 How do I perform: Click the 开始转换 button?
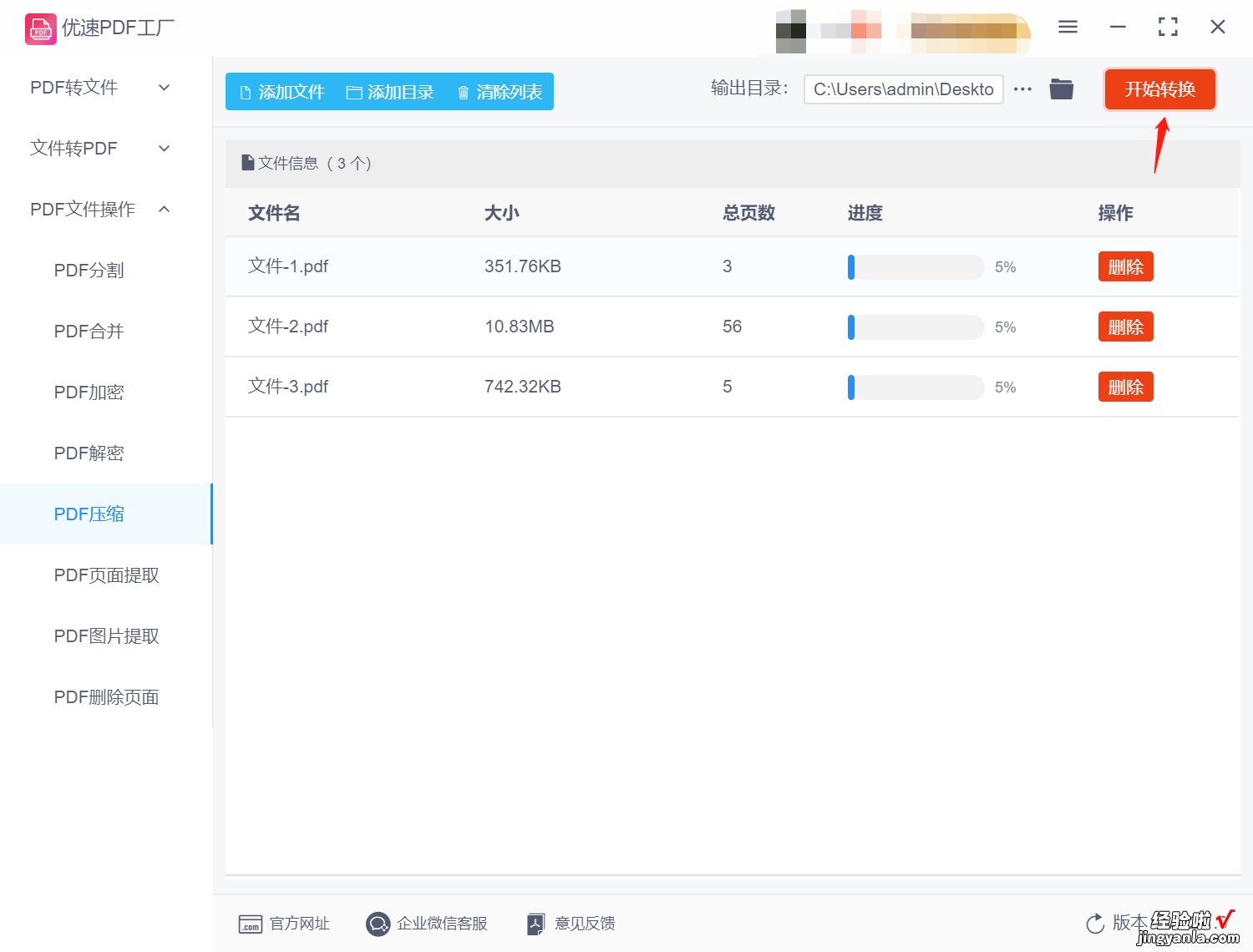(x=1159, y=89)
